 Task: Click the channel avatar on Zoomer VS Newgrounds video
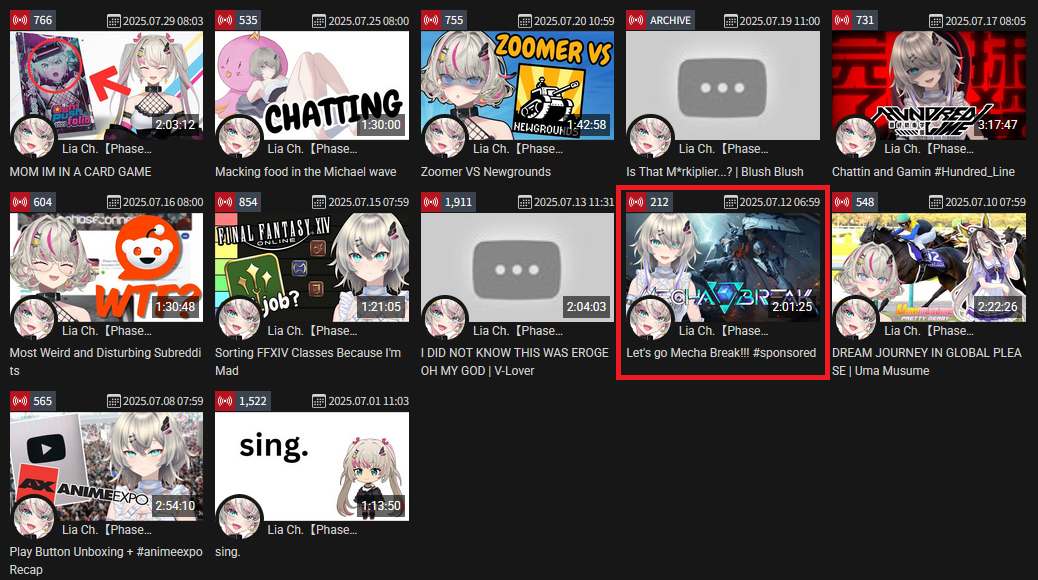point(445,138)
